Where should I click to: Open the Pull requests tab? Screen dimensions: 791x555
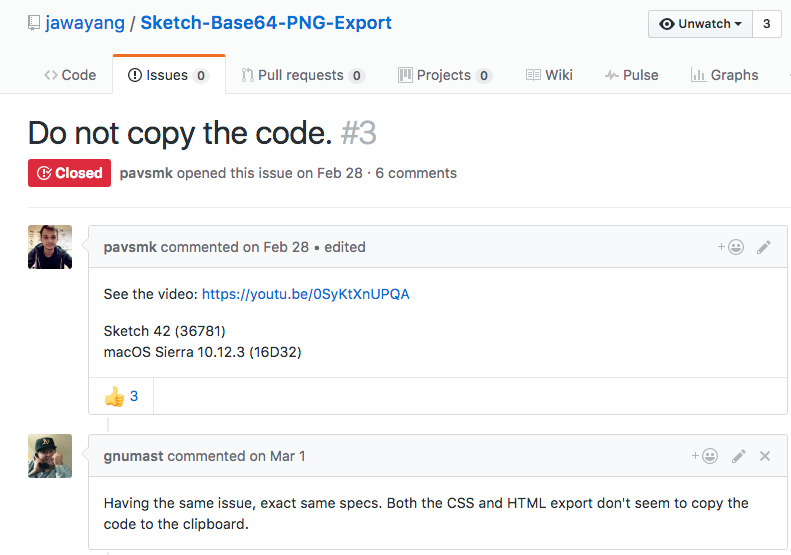tap(302, 75)
